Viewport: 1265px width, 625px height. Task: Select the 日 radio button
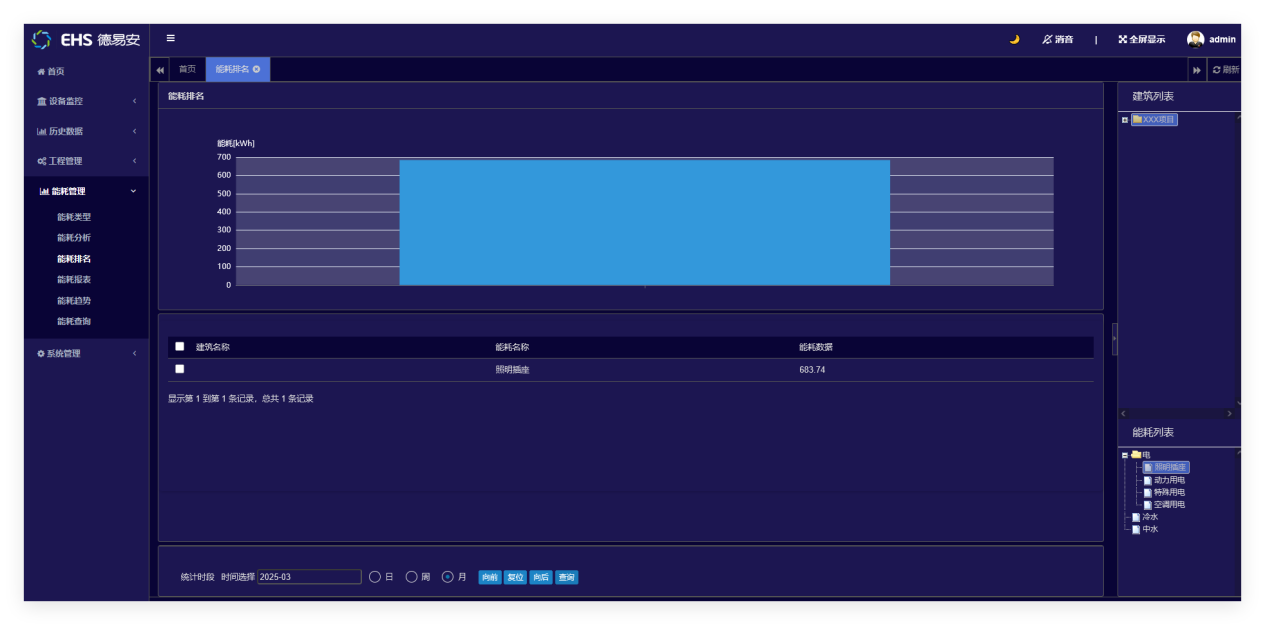[x=375, y=577]
